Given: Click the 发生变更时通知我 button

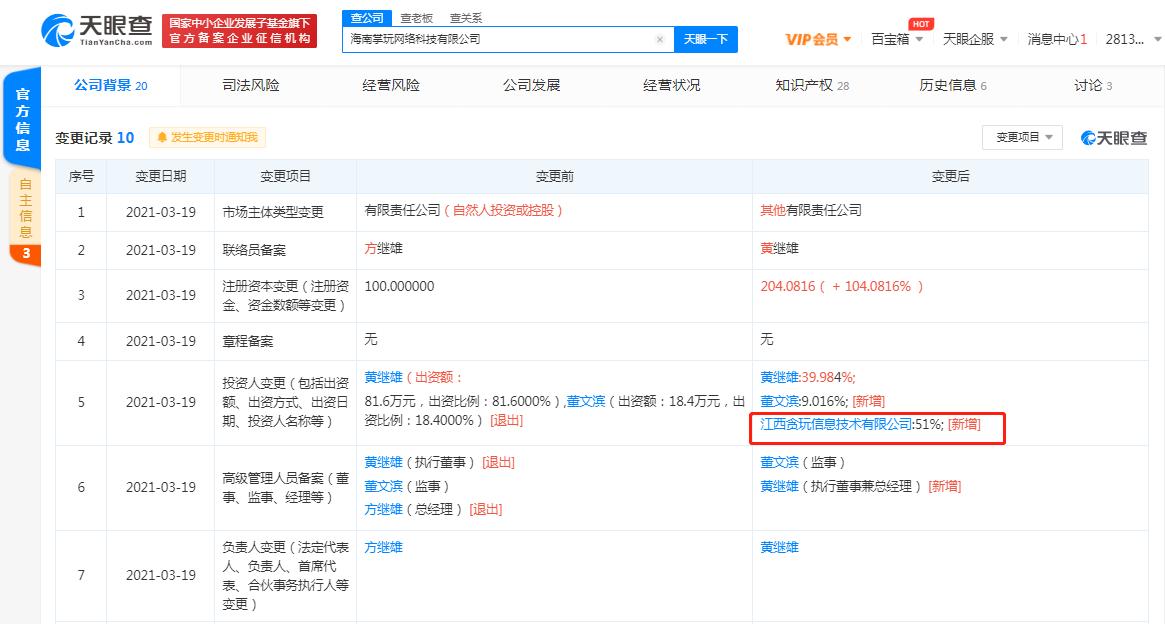Looking at the screenshot, I should [207, 137].
